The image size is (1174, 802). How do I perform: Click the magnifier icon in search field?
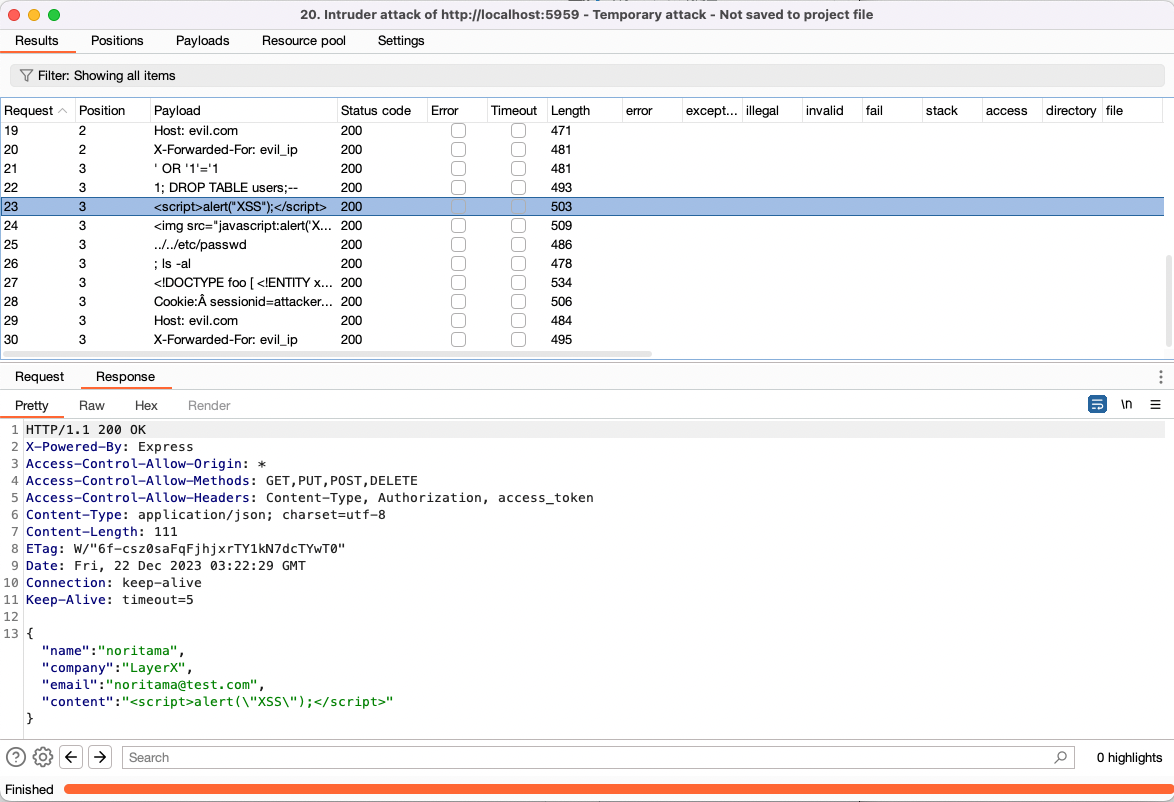[x=1060, y=757]
